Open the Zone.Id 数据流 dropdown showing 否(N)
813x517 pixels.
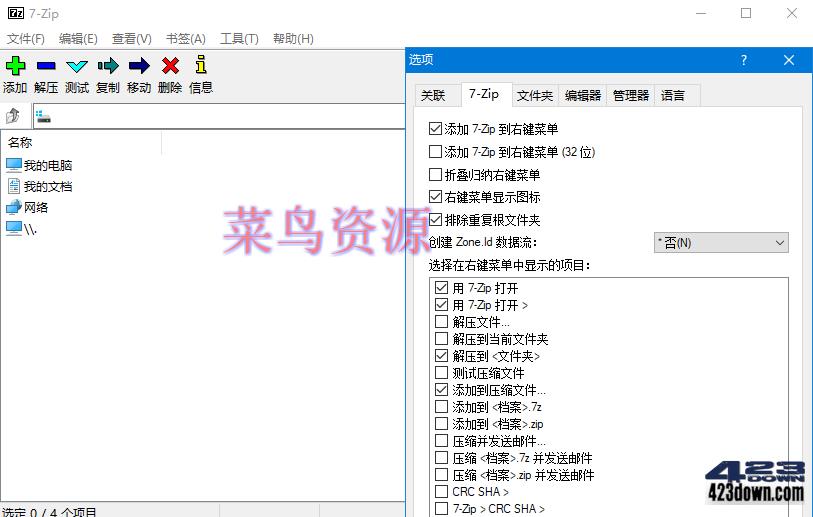721,243
